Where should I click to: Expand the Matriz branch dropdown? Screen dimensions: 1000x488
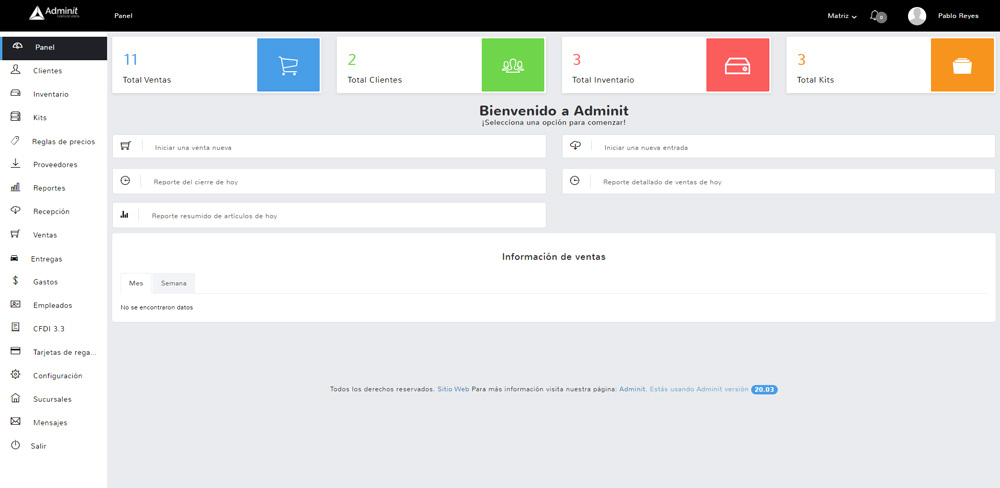(x=842, y=16)
